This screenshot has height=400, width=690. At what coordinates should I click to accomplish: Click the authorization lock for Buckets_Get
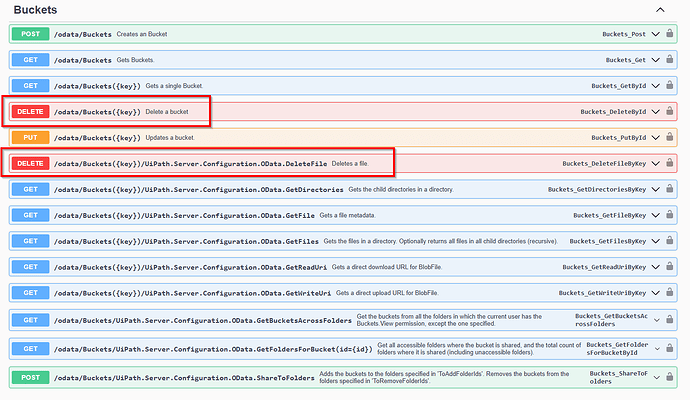coord(669,59)
